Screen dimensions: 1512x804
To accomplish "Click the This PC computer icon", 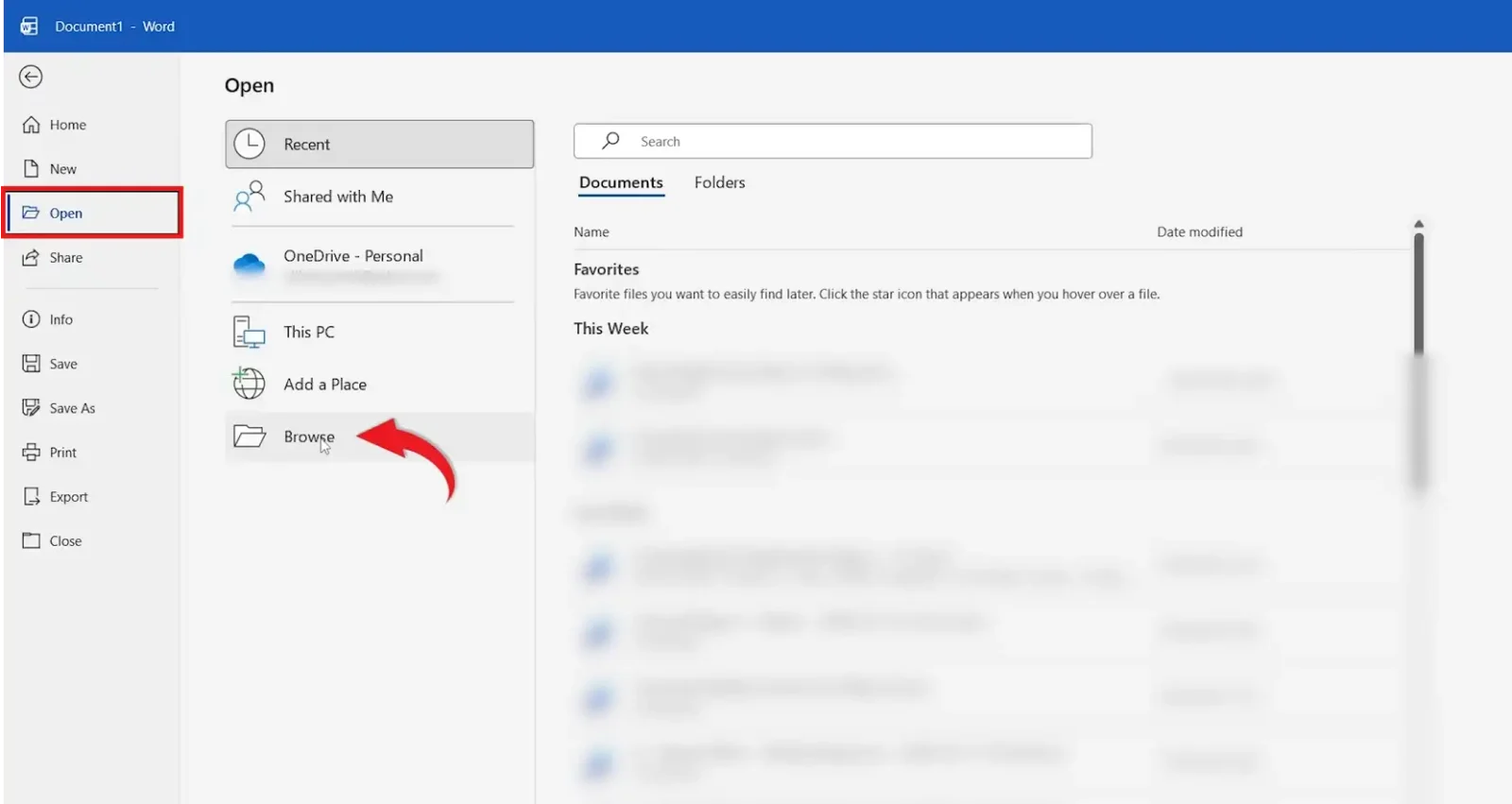I will pyautogui.click(x=249, y=332).
